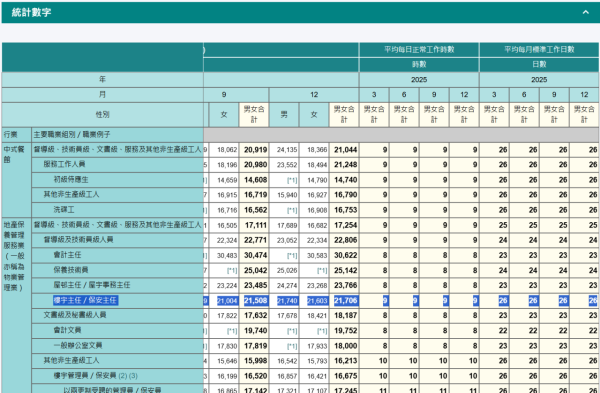Select the 初級侍應生 row label
The image size is (600, 393).
[71, 179]
